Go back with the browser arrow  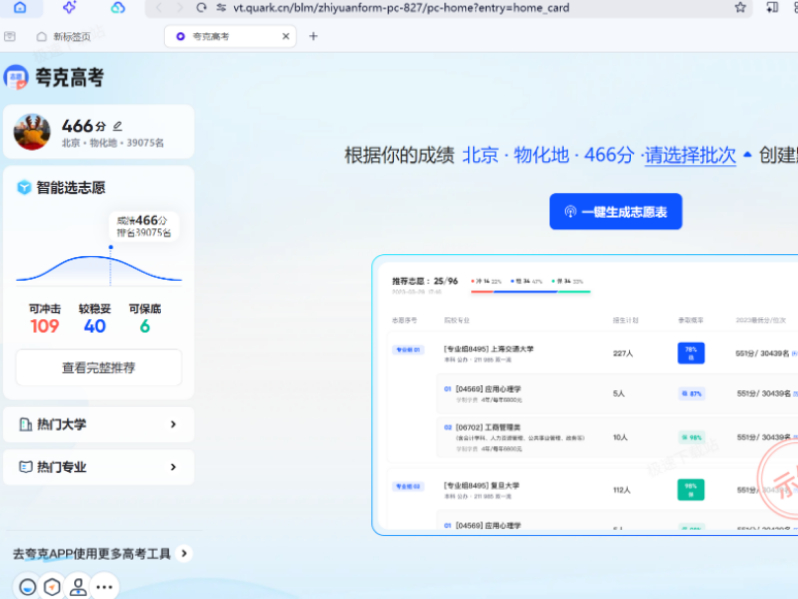[159, 8]
